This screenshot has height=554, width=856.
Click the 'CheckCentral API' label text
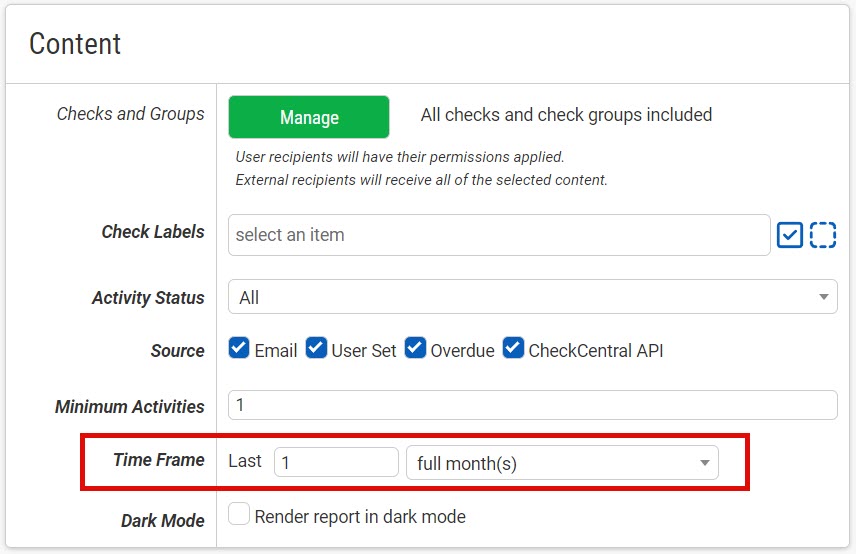(595, 351)
